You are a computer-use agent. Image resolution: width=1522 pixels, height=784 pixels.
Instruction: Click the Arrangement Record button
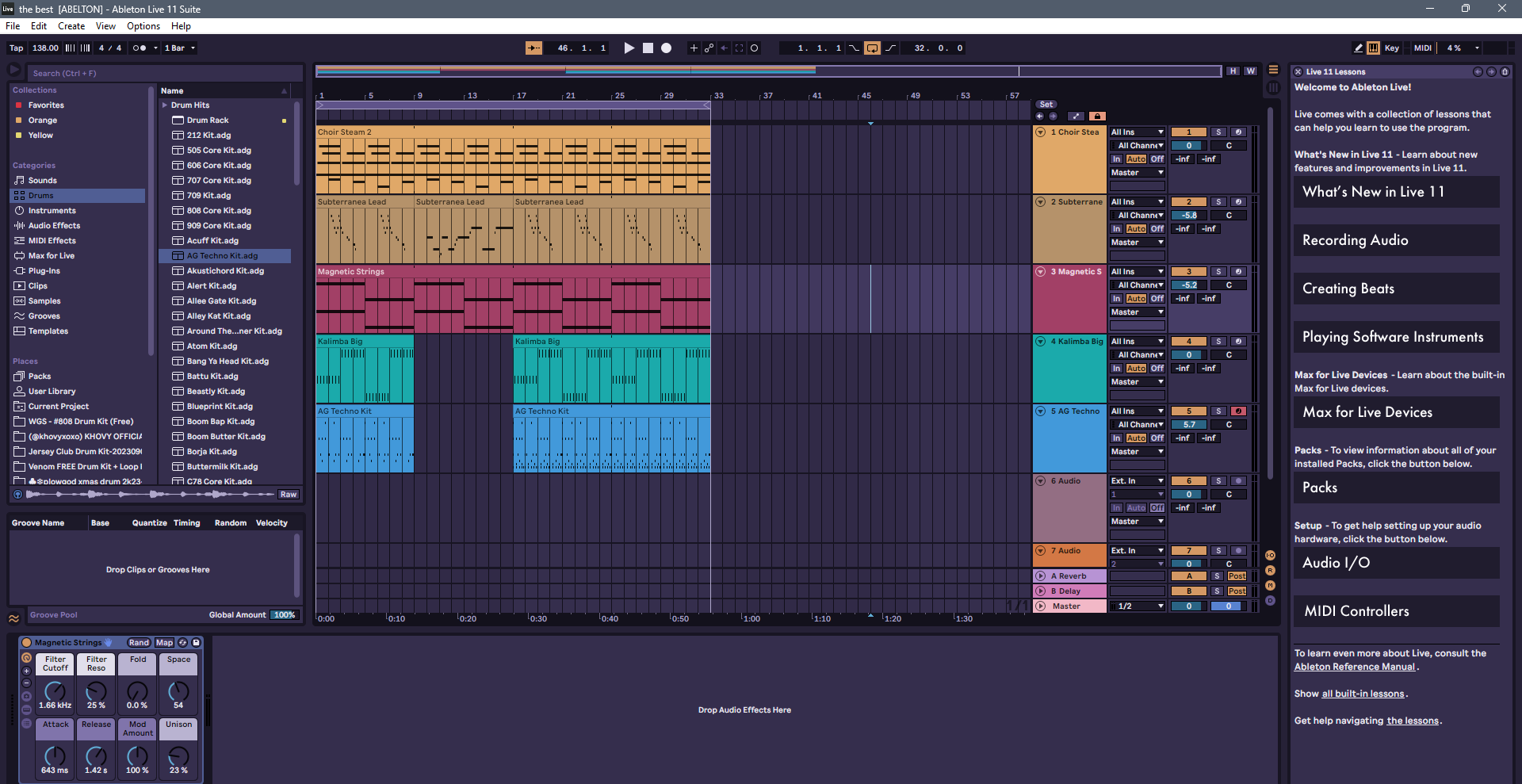[x=667, y=48]
